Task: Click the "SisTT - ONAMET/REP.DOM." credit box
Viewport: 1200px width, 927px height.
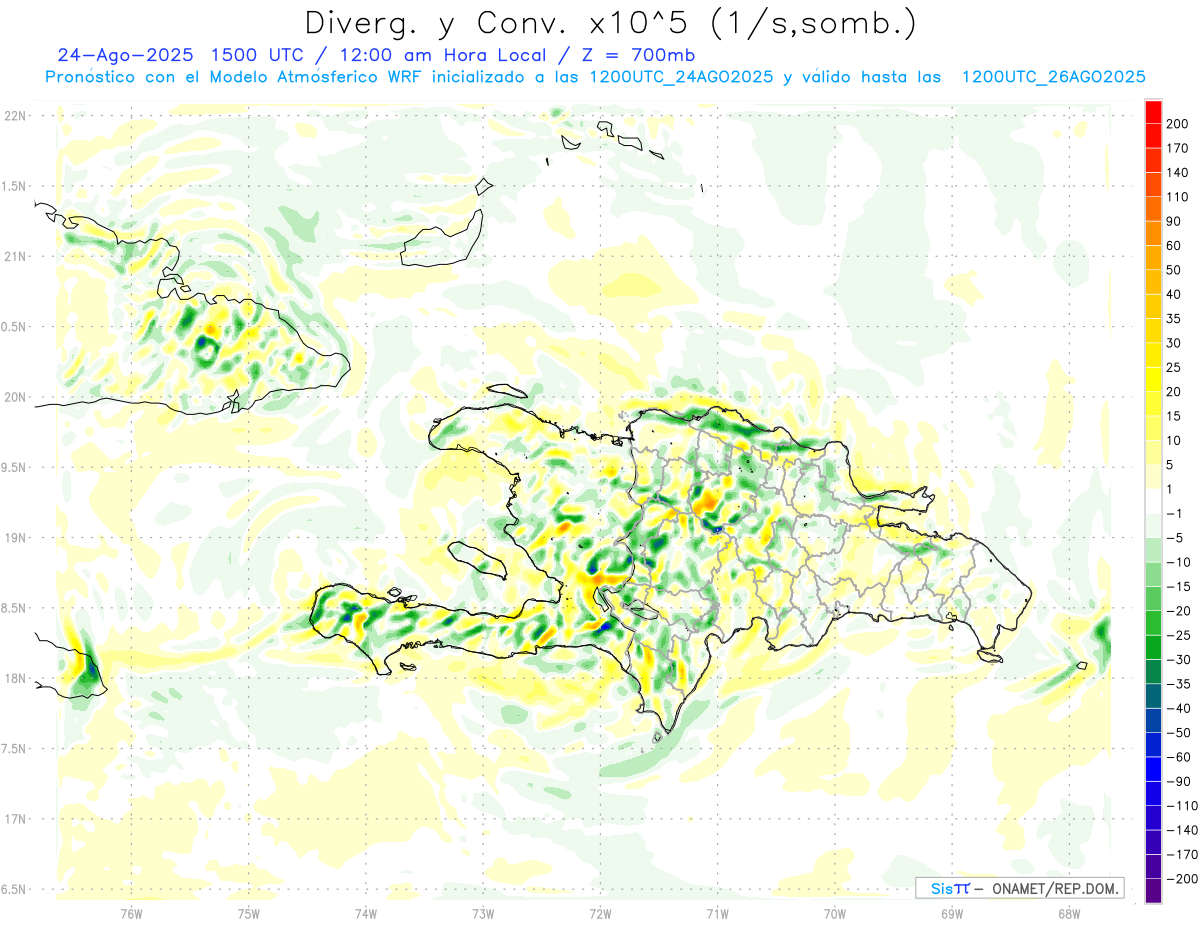Action: click(1020, 888)
